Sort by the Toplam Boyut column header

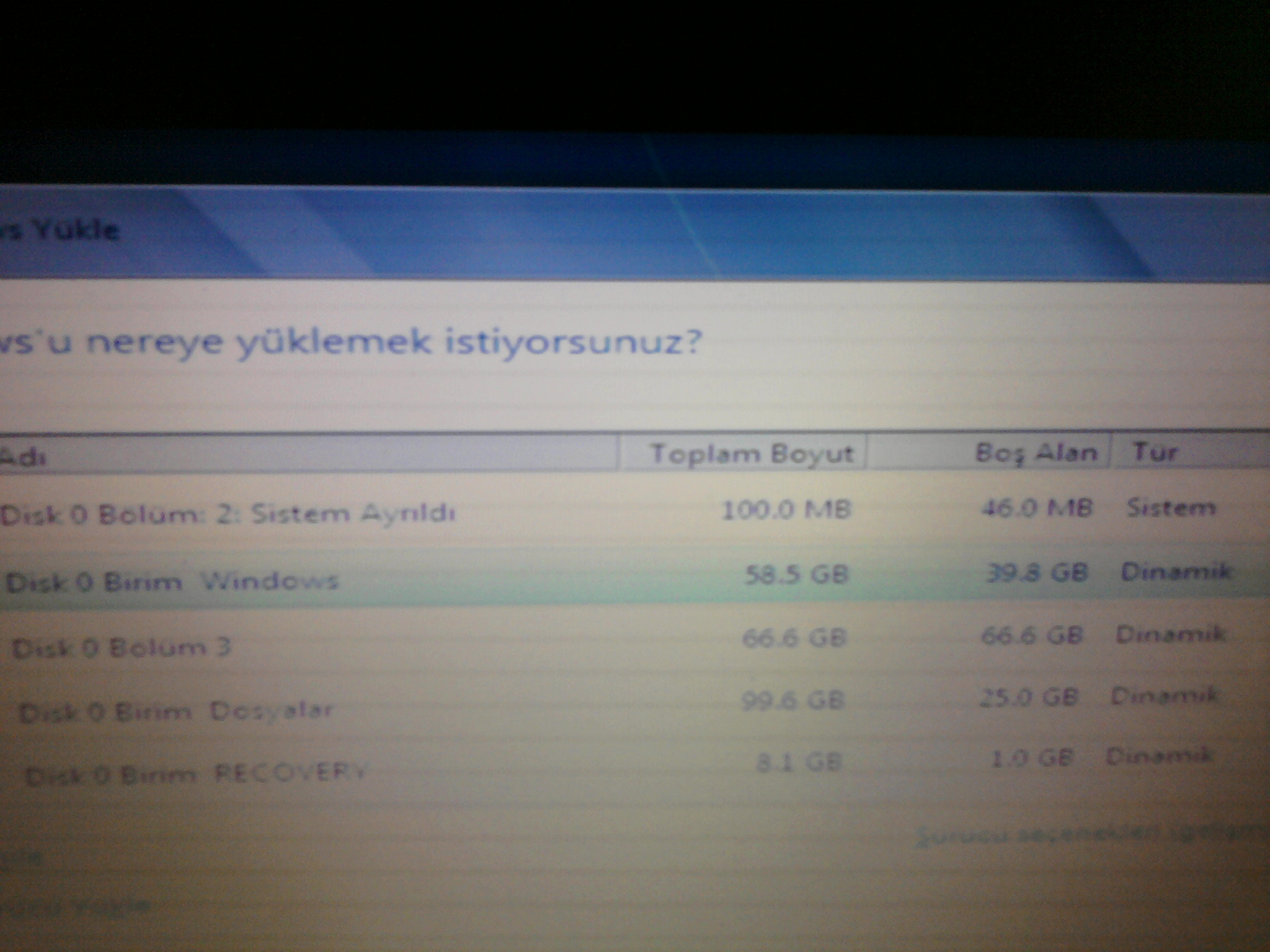click(752, 454)
